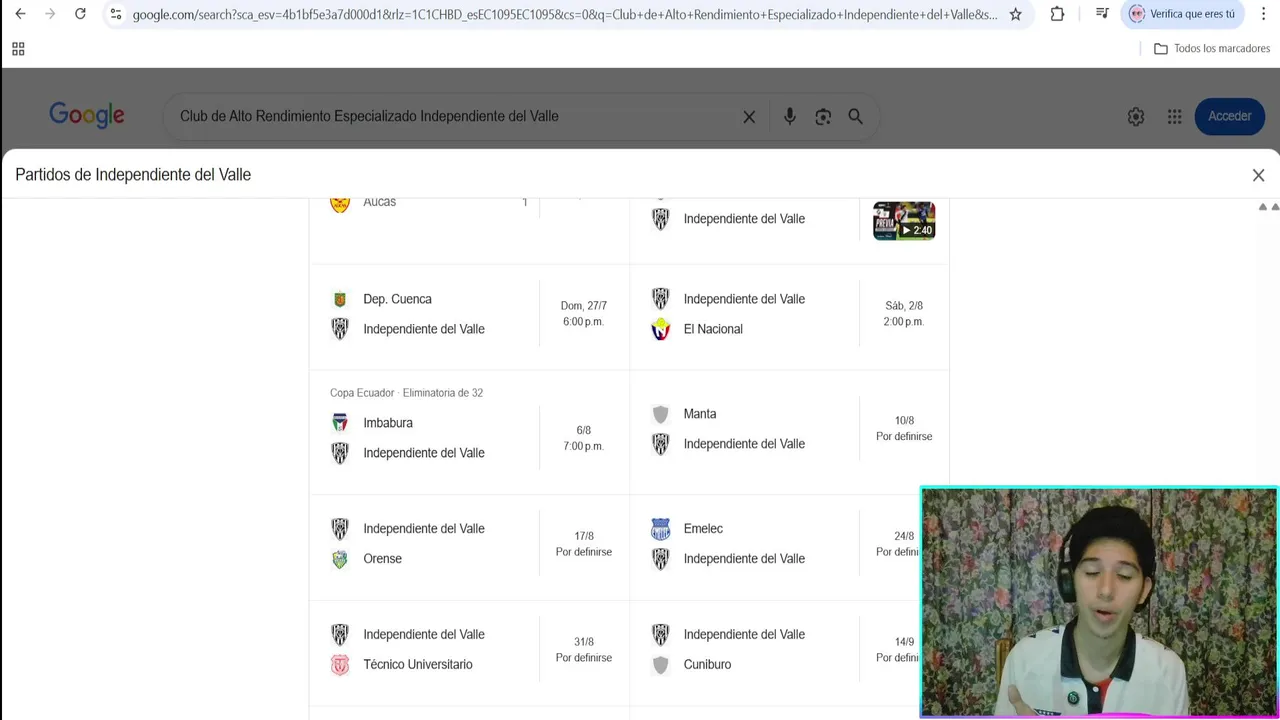Play the 2:40 preview video thumbnail
Image resolution: width=1280 pixels, height=720 pixels.
(904, 221)
